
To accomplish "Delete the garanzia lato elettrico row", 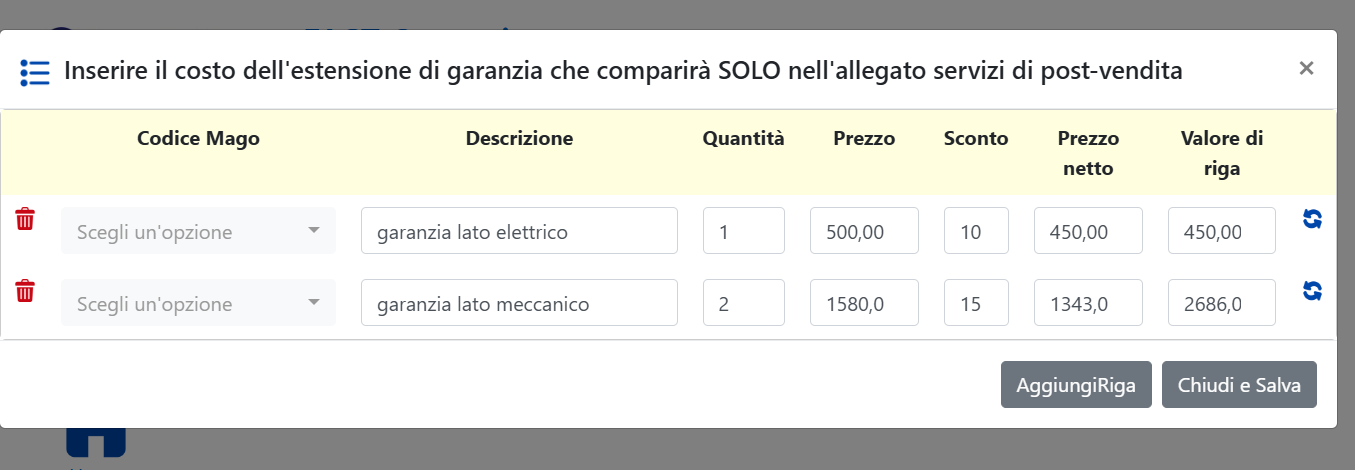I will [25, 220].
